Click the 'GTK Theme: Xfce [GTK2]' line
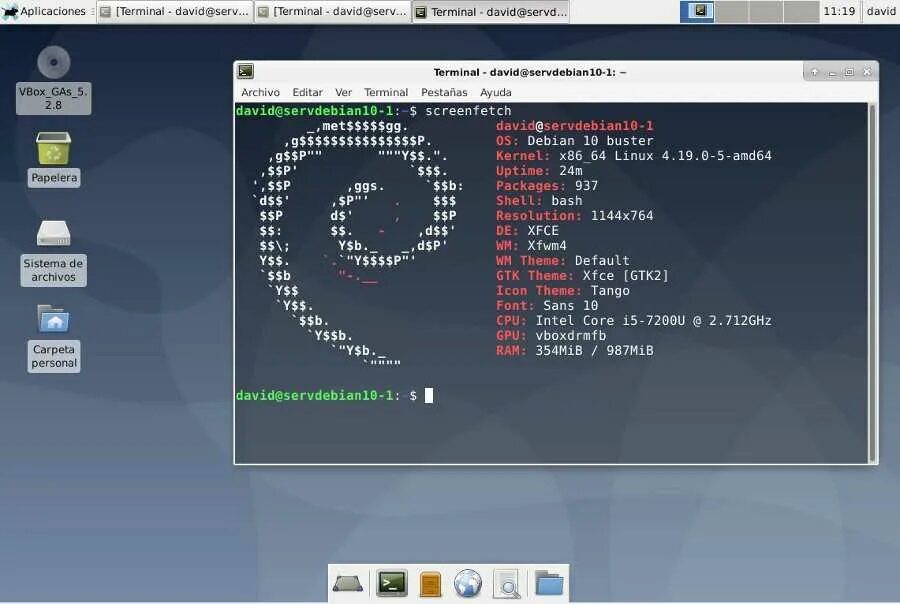 pyautogui.click(x=583, y=275)
